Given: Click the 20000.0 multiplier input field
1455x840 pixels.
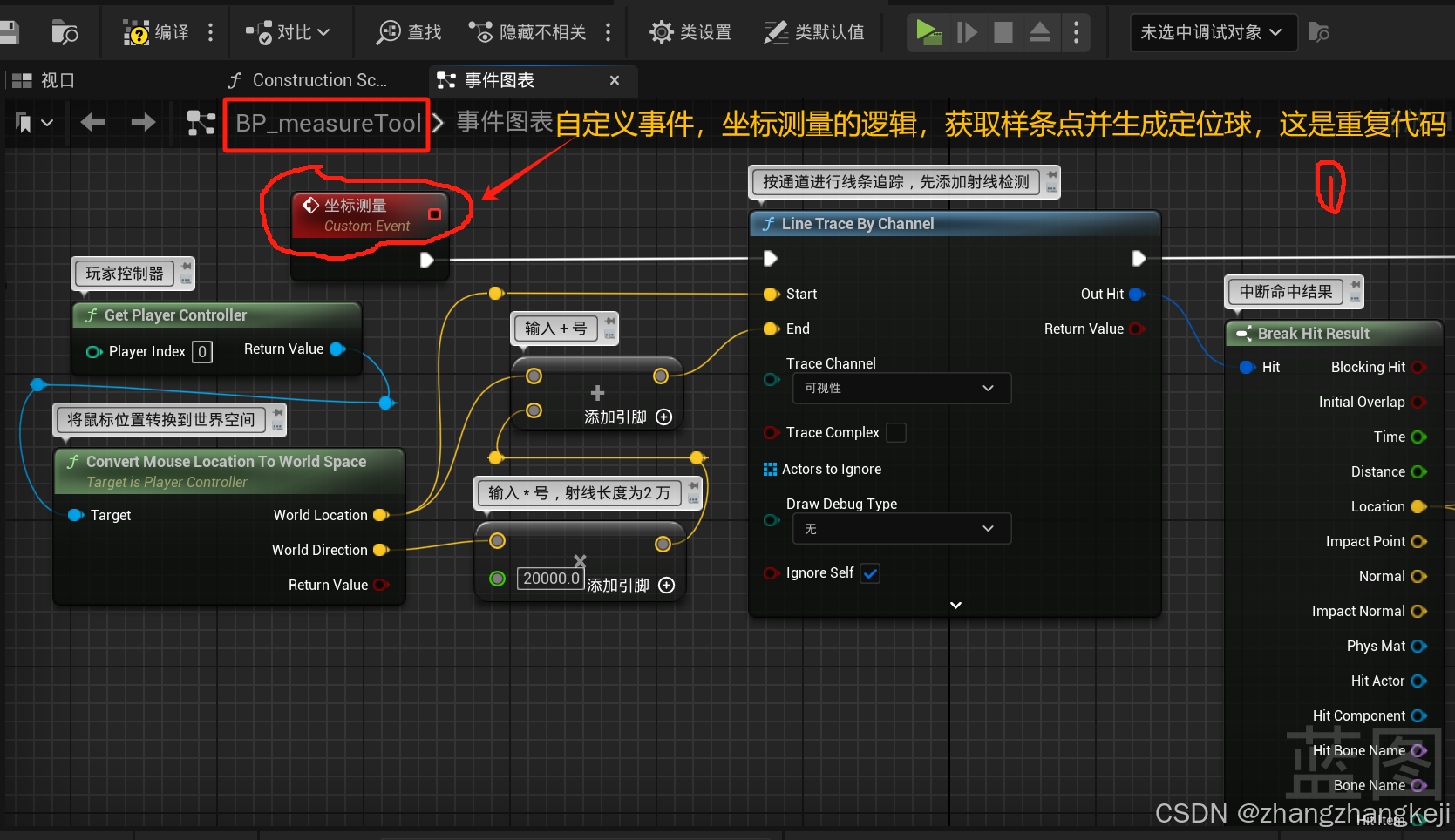Looking at the screenshot, I should pos(550,579).
